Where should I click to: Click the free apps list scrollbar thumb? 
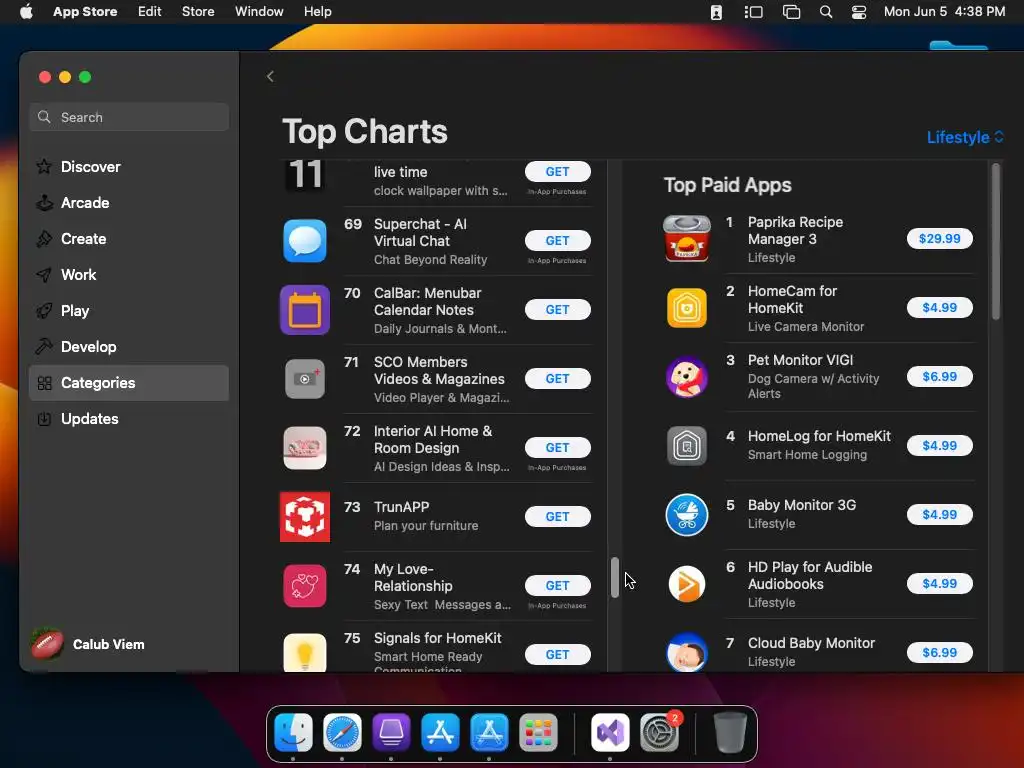pos(615,577)
